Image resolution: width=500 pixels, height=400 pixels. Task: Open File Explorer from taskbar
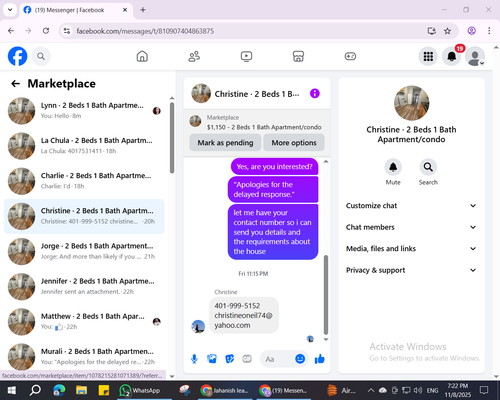click(81, 390)
